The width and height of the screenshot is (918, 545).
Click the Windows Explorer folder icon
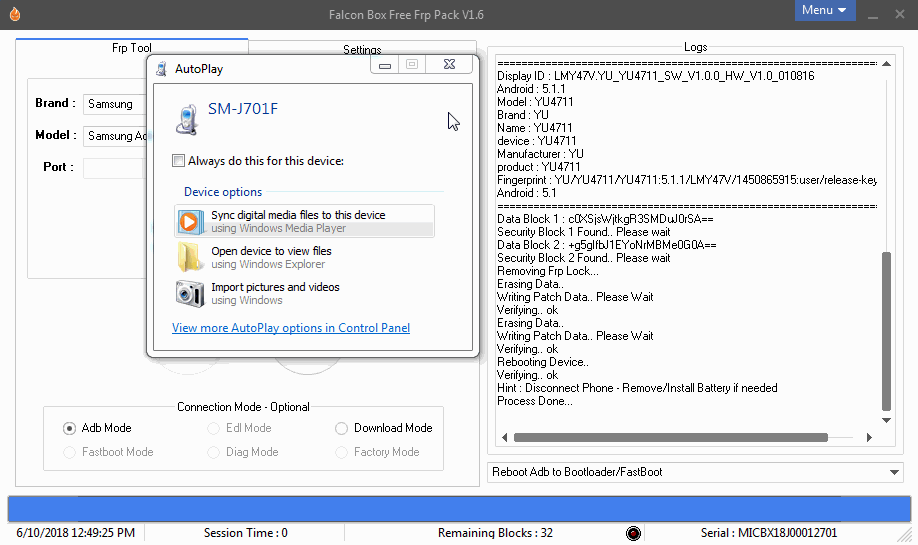click(189, 257)
